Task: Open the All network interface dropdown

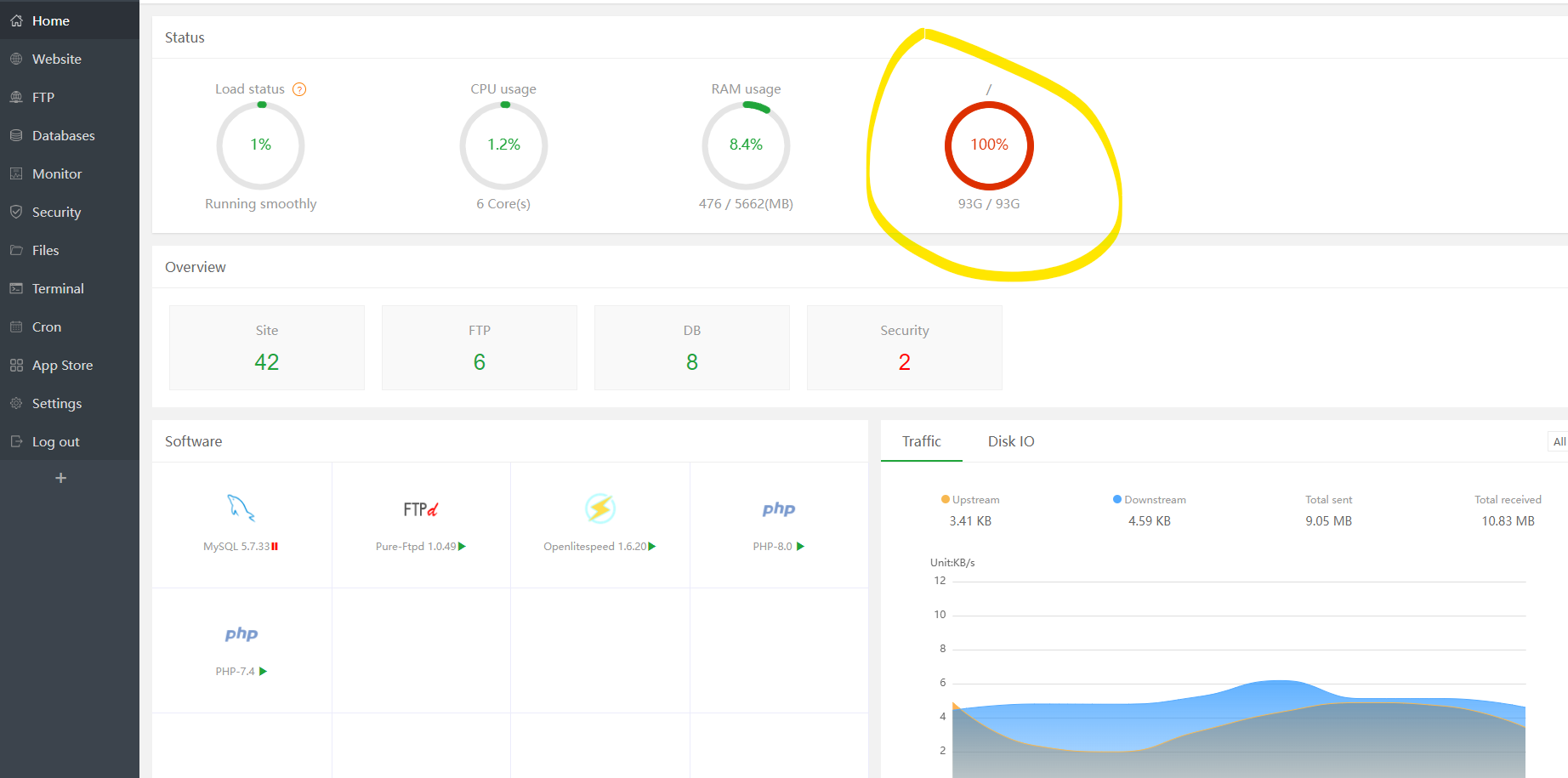Action: (x=1559, y=441)
